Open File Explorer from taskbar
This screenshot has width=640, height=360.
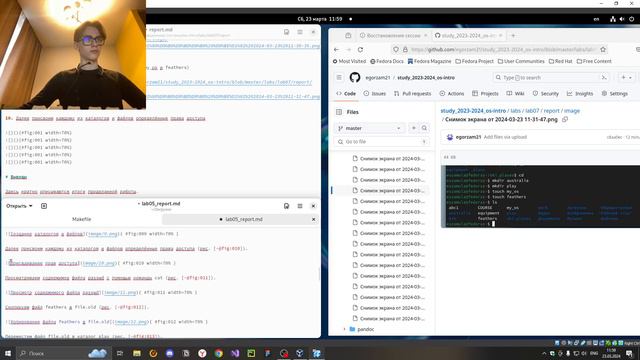click(137, 353)
